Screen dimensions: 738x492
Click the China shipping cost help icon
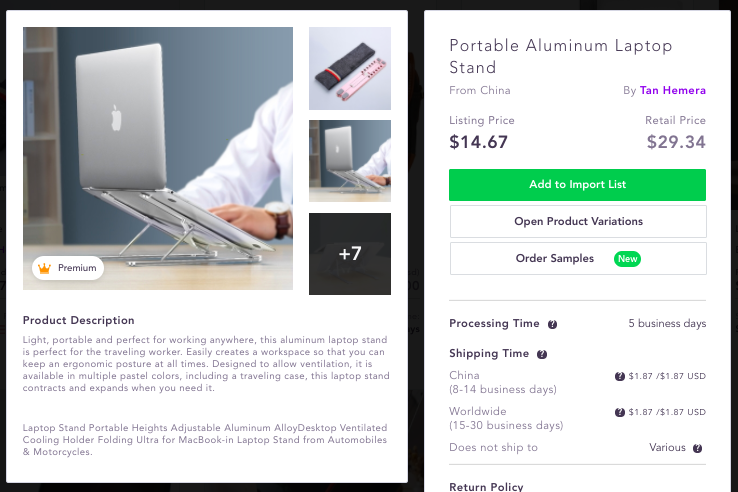620,376
